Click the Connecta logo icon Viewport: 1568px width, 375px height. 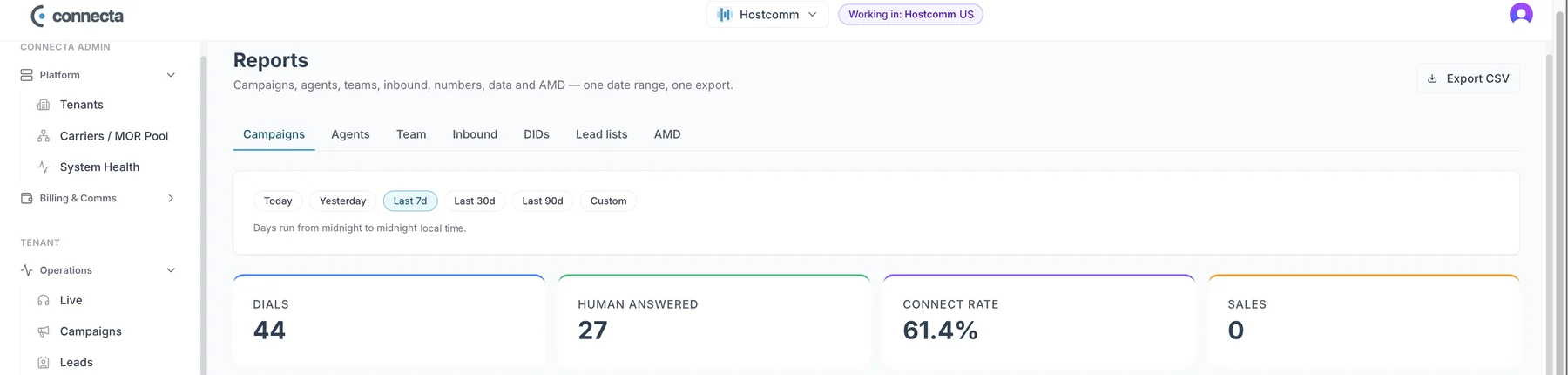(x=38, y=16)
